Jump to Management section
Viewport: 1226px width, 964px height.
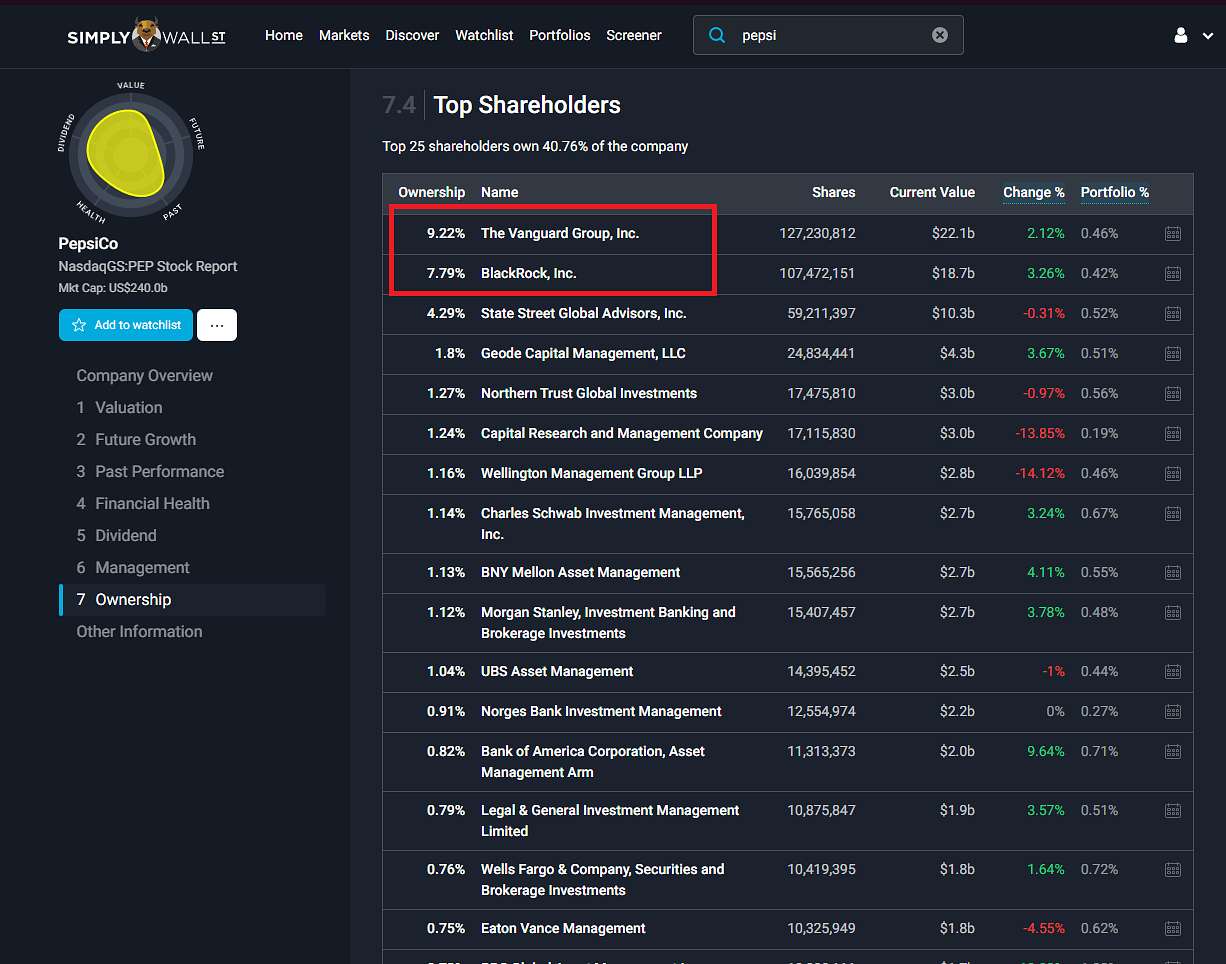[x=133, y=568]
